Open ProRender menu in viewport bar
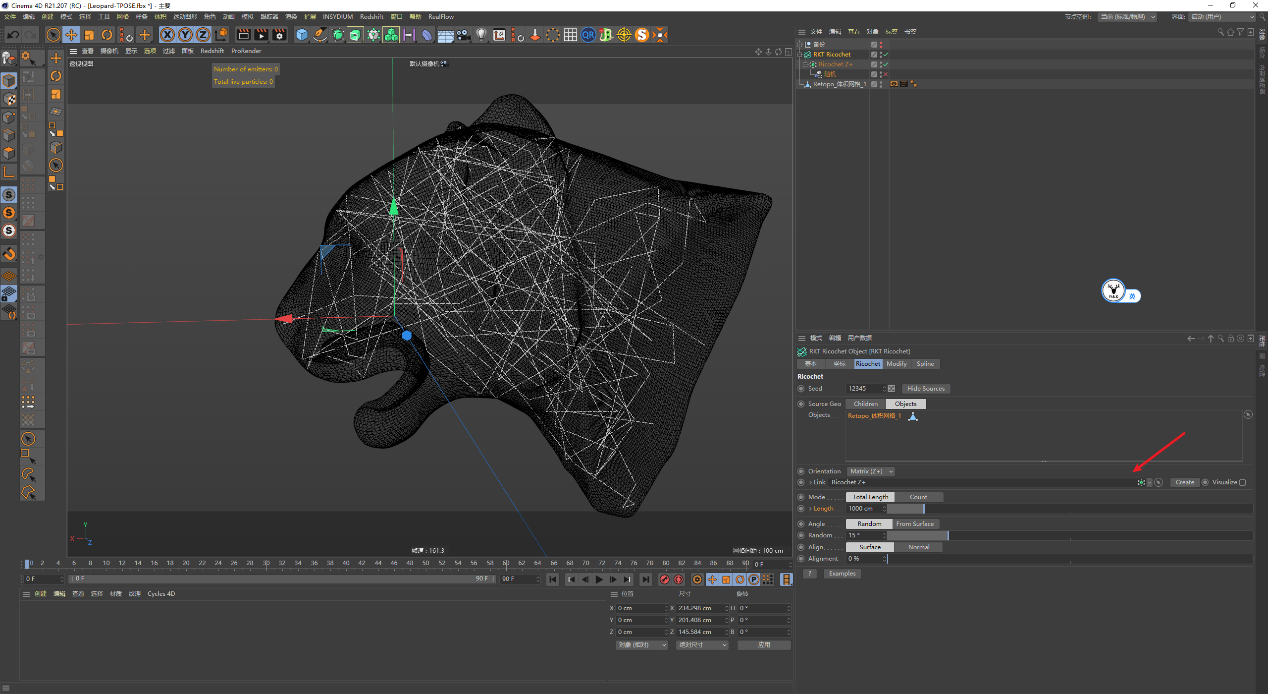Image resolution: width=1268 pixels, height=694 pixels. click(x=245, y=51)
